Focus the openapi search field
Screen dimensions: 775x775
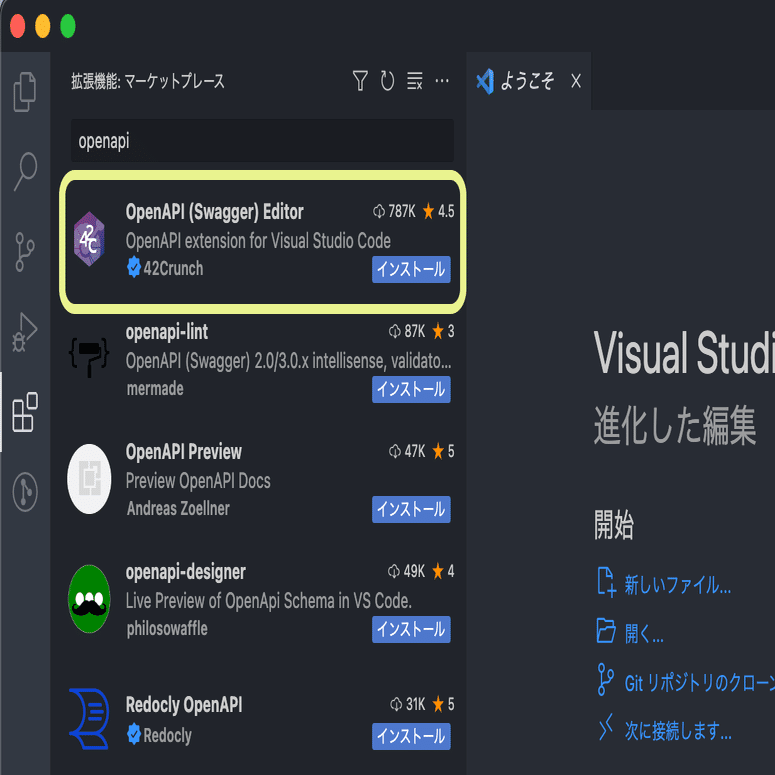pos(262,141)
